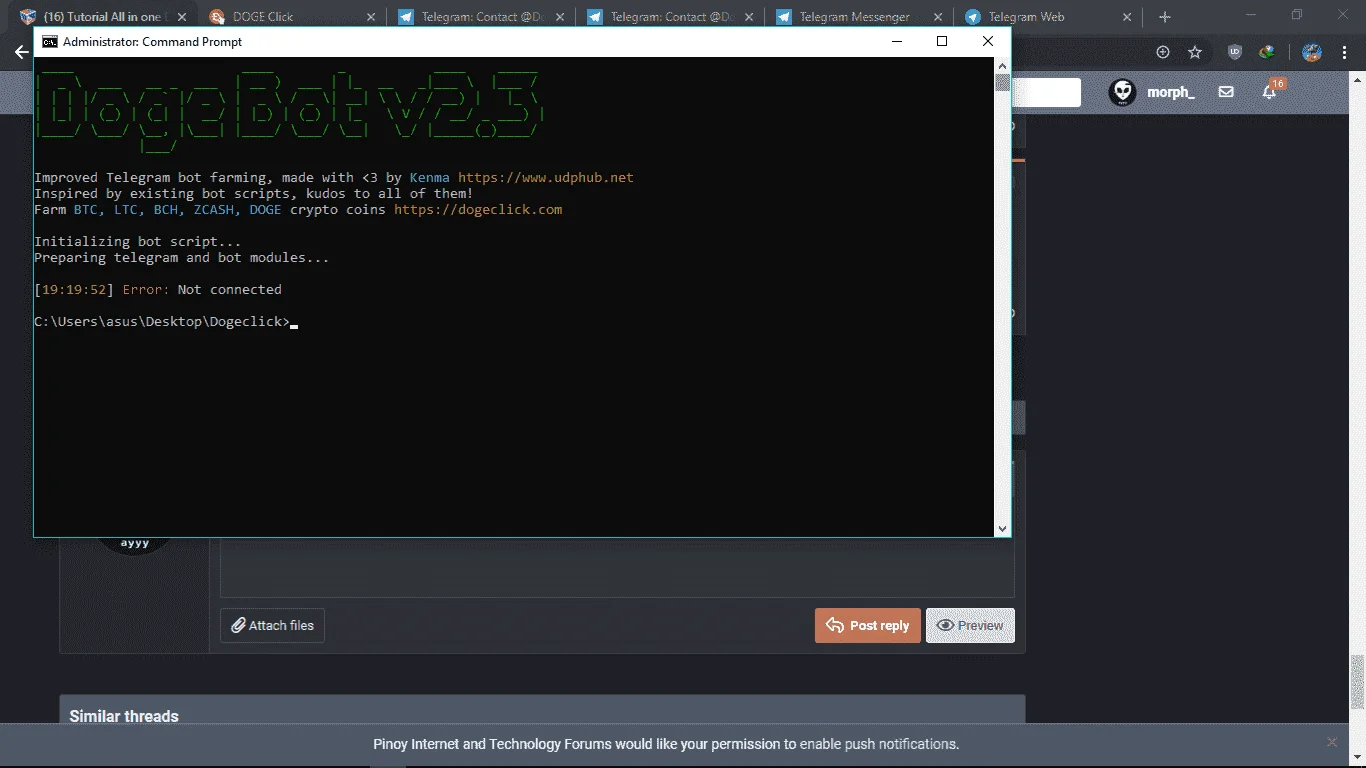Screen dimensions: 1366x768
Task: Close the Tutorial All in one tab
Action: point(181,17)
